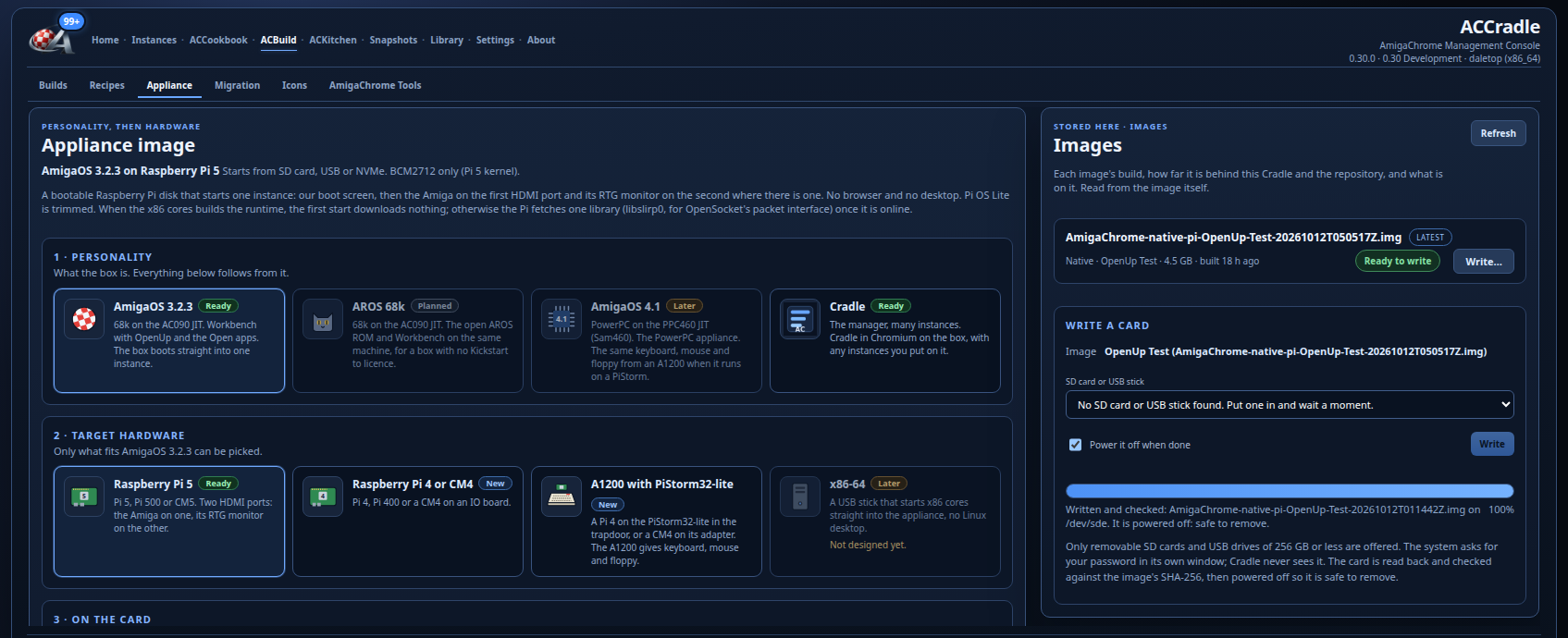Viewport: 1568px width, 638px height.
Task: Toggle Power it off when done checkbox
Action: pos(1075,445)
